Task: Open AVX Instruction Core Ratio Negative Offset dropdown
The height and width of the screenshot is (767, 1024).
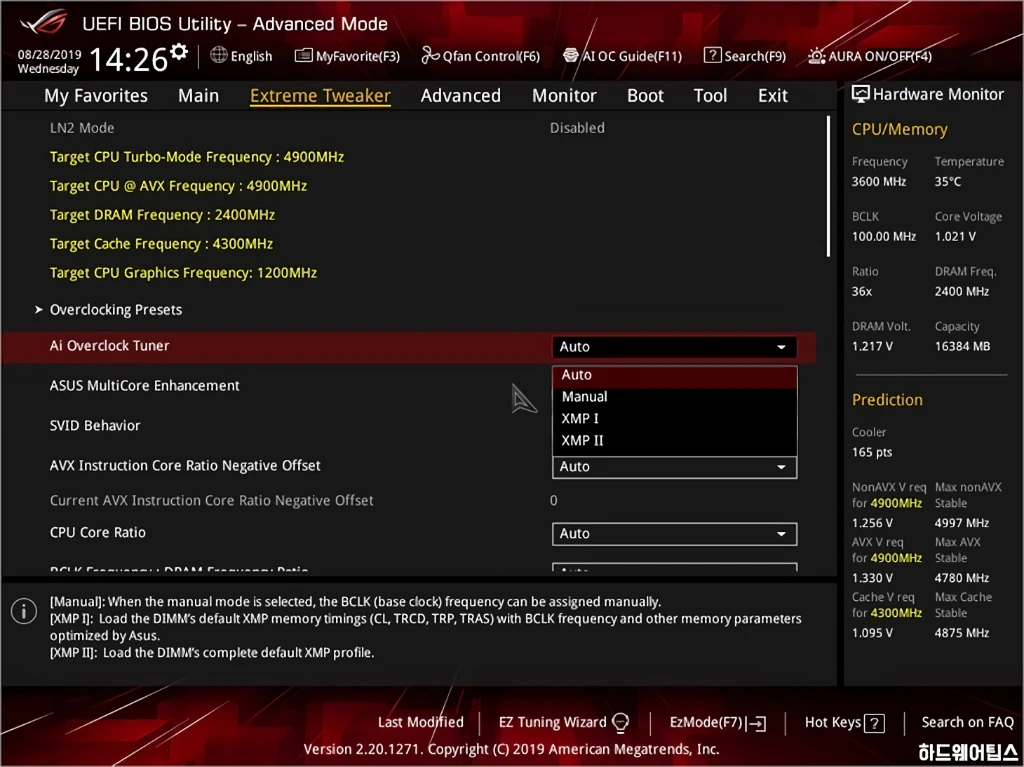Action: (674, 466)
